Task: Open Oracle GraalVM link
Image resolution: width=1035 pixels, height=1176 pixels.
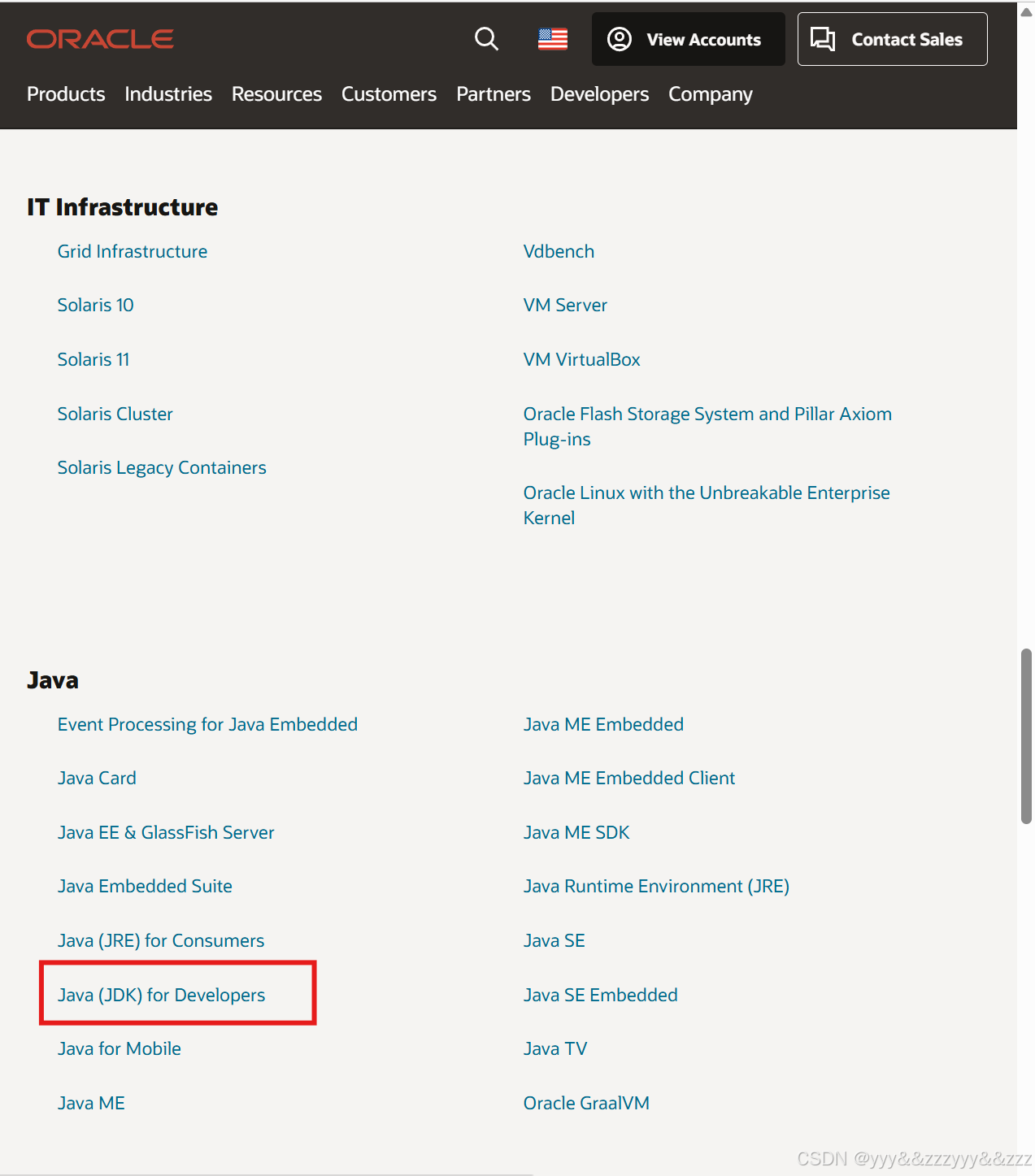Action: click(x=586, y=1103)
